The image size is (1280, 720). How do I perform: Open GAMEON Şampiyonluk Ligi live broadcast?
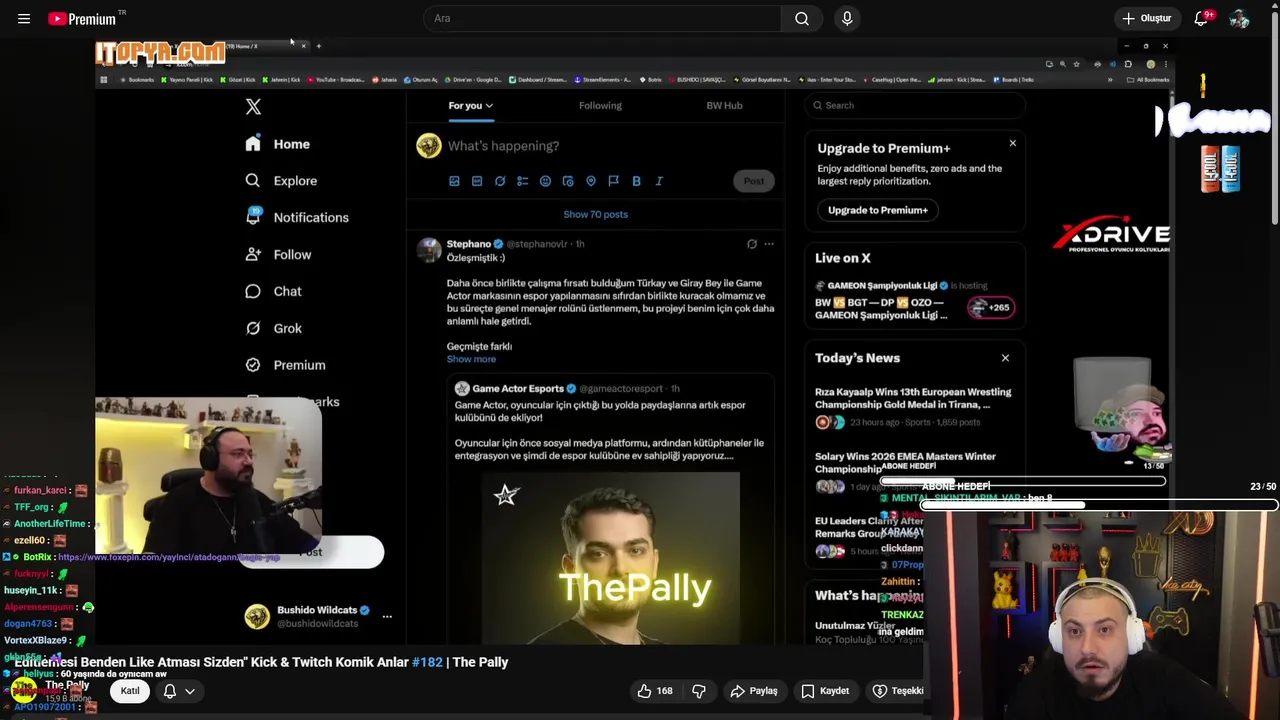tap(915, 300)
